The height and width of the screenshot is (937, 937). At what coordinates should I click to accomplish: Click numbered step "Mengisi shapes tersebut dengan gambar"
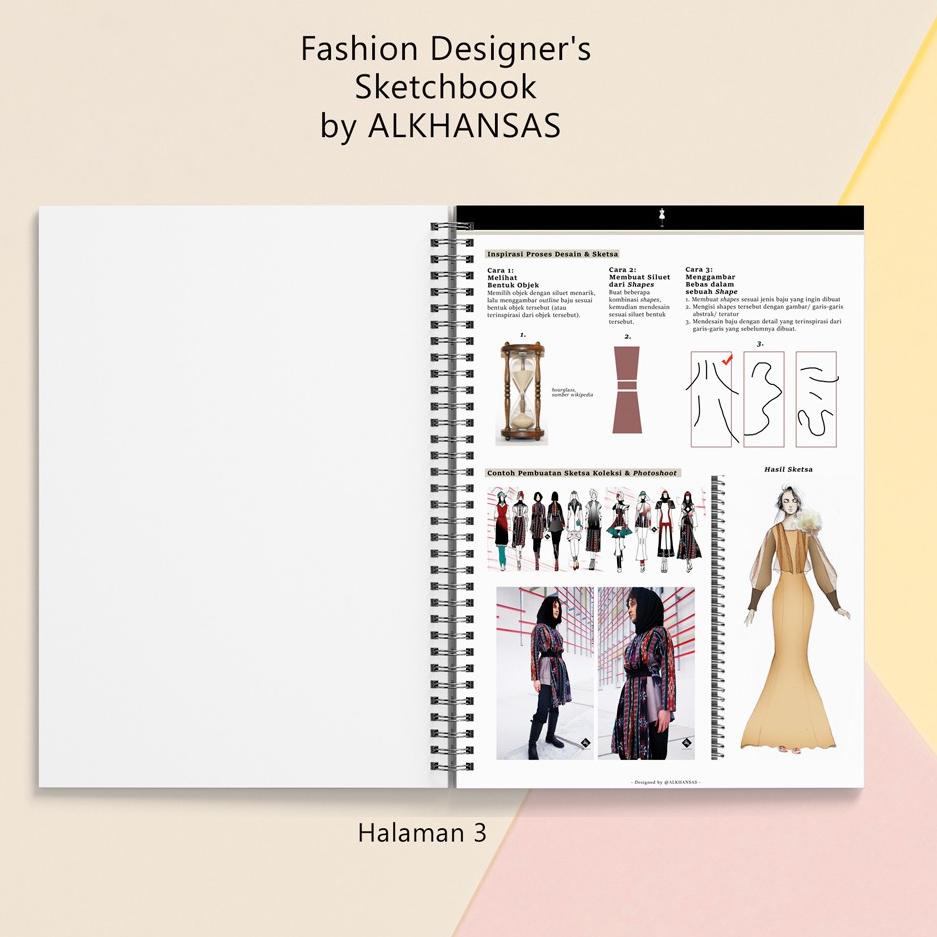764,310
